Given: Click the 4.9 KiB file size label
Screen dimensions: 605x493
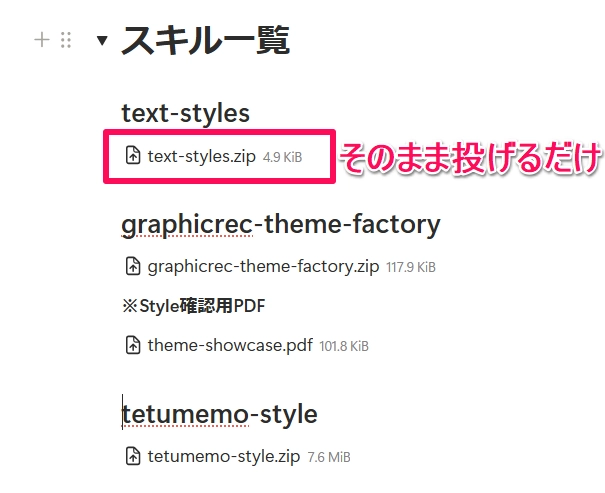Looking at the screenshot, I should tap(282, 157).
